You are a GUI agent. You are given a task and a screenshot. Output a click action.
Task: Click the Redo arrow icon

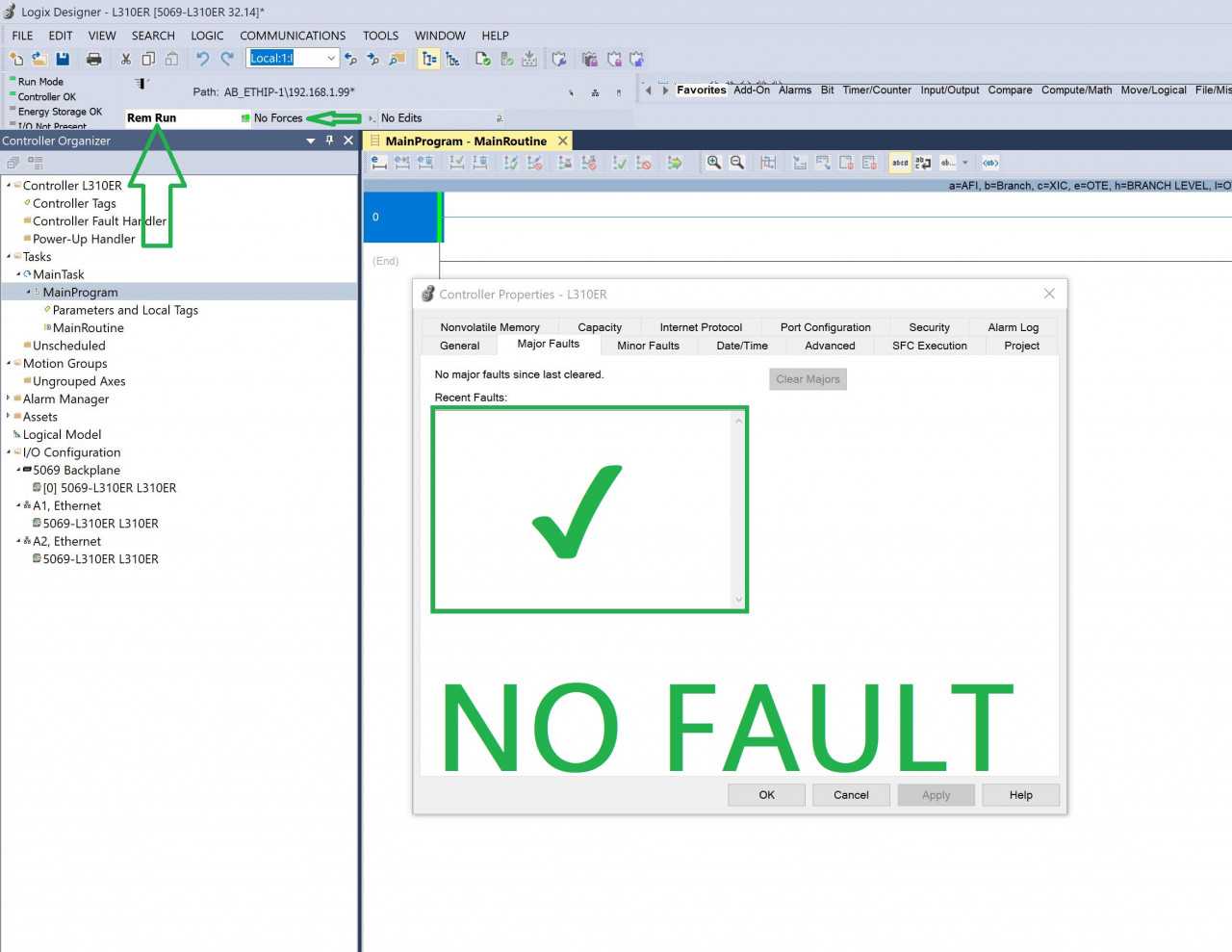(x=227, y=59)
